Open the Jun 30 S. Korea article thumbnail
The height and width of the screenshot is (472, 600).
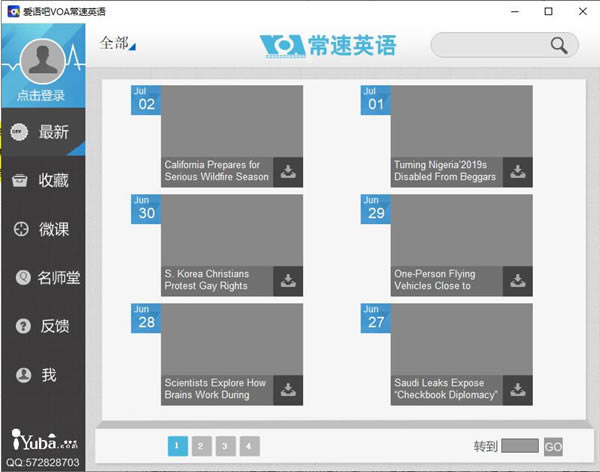point(232,230)
